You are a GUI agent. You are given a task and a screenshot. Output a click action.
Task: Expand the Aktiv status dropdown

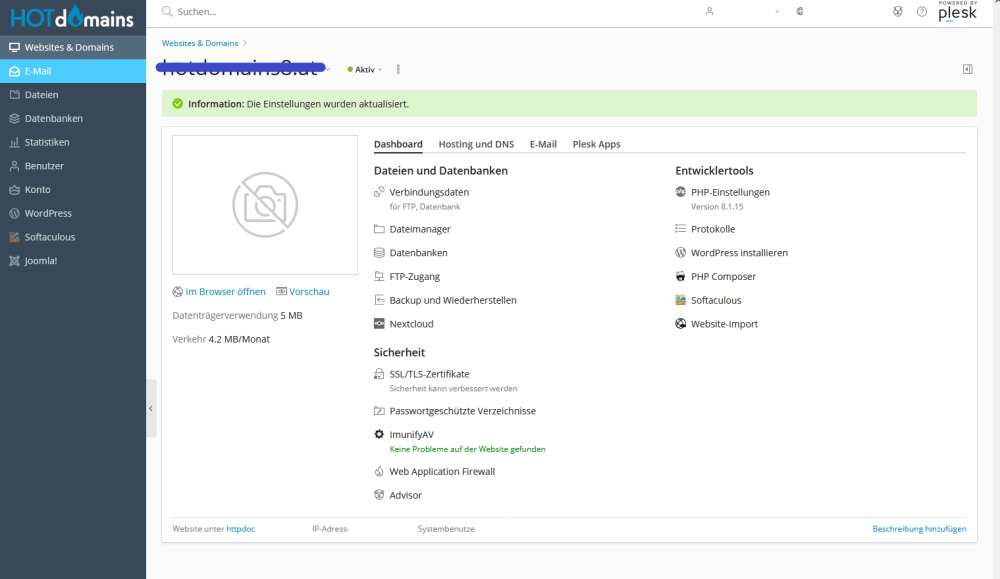point(365,70)
